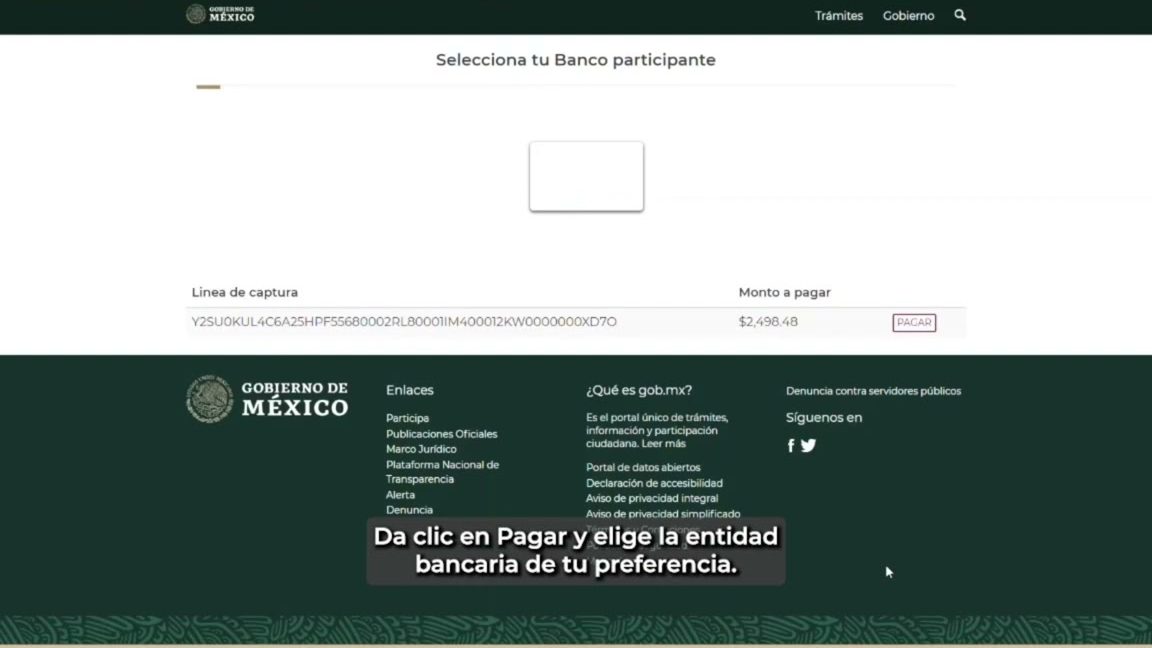This screenshot has height=648, width=1152.
Task: Open Portal de datos abiertos link
Action: [x=643, y=467]
